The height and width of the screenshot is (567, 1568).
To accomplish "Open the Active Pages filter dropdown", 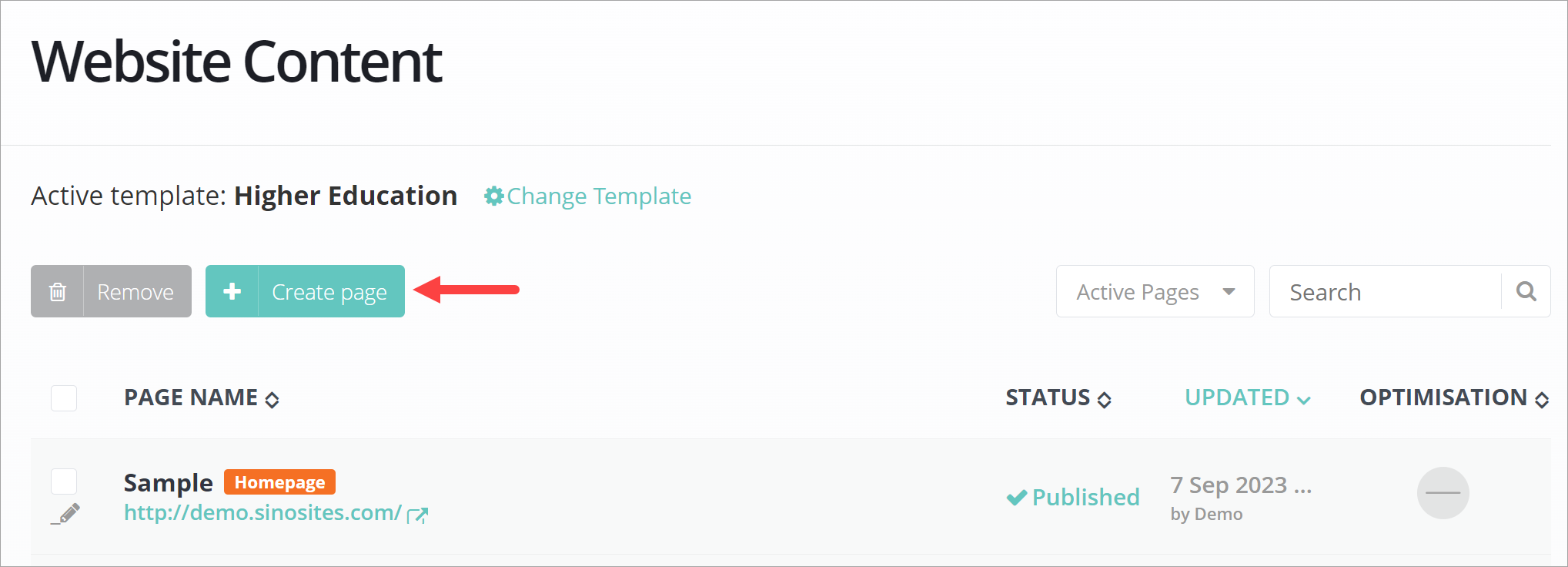I will pyautogui.click(x=1155, y=292).
